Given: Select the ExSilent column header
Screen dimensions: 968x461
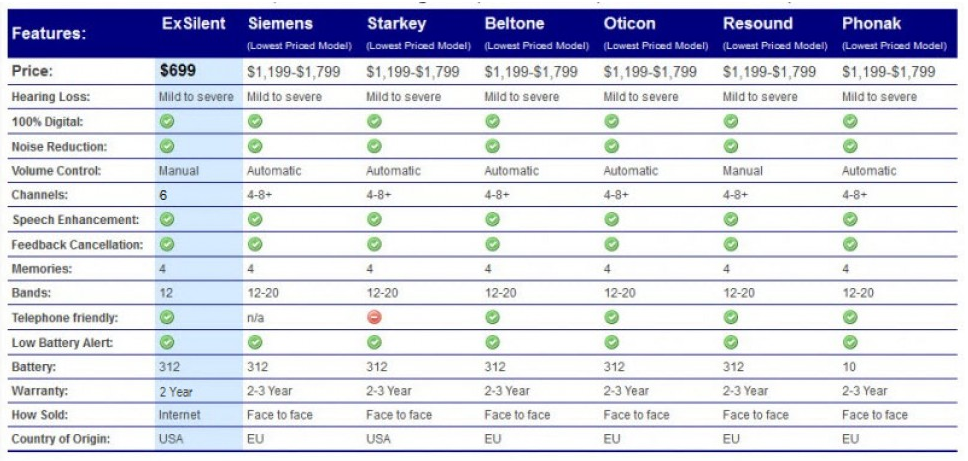Looking at the screenshot, I should click(x=194, y=25).
